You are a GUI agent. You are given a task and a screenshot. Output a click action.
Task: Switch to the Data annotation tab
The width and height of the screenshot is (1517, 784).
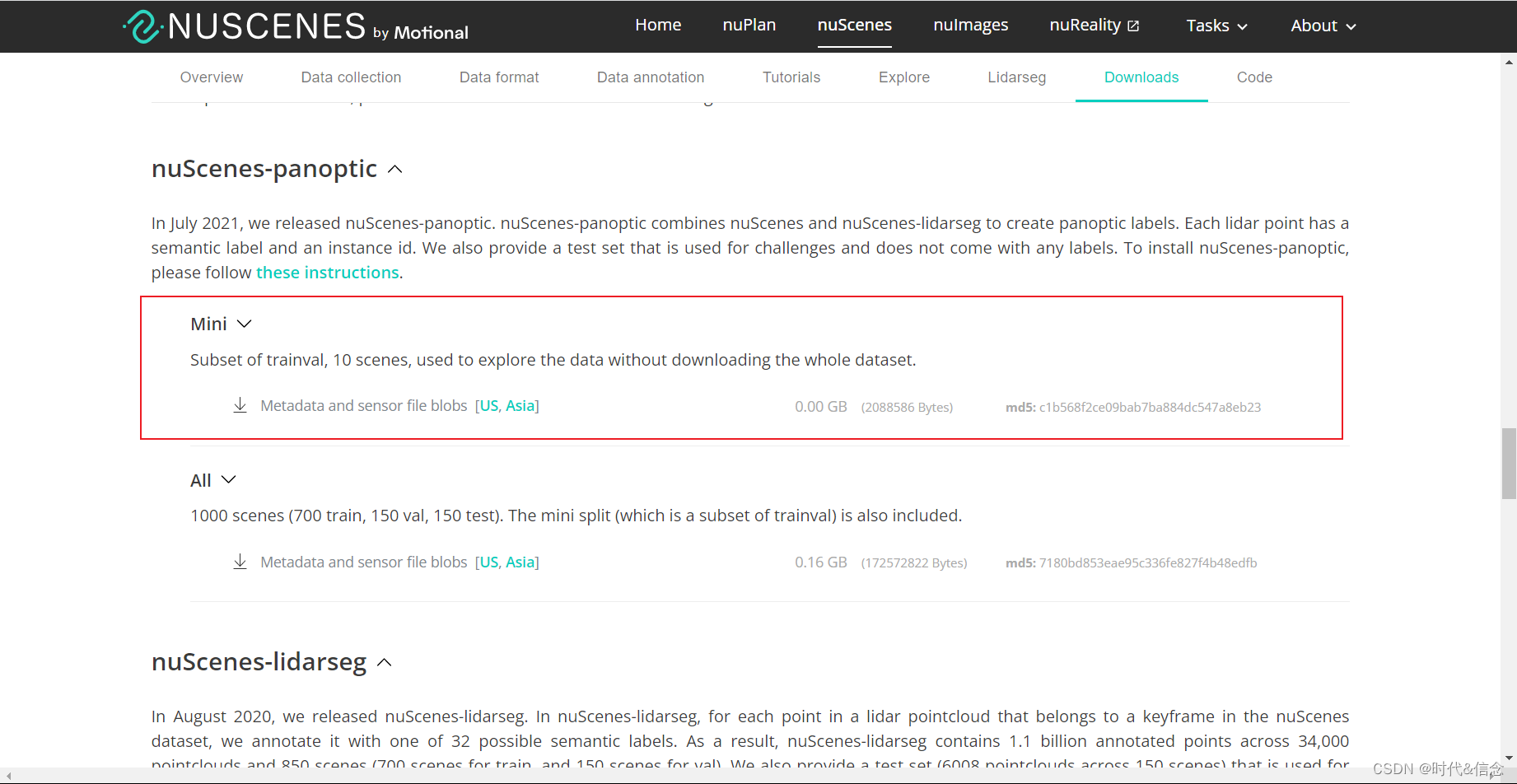[651, 77]
